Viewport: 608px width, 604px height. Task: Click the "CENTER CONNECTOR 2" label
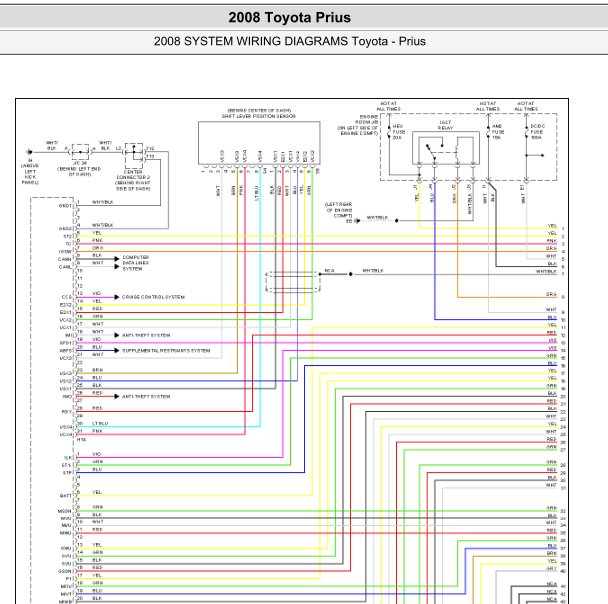(133, 174)
